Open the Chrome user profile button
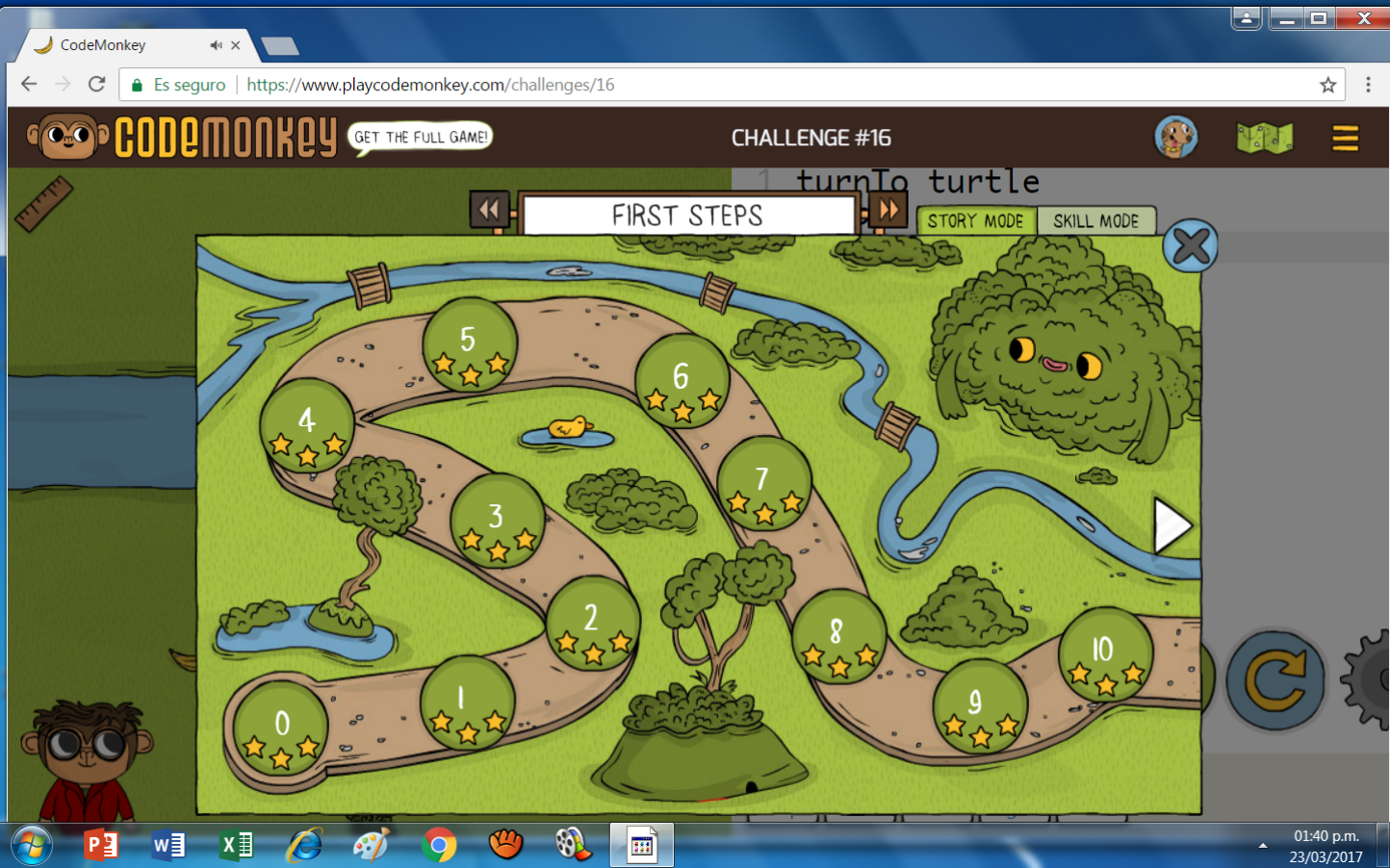 click(x=1247, y=18)
